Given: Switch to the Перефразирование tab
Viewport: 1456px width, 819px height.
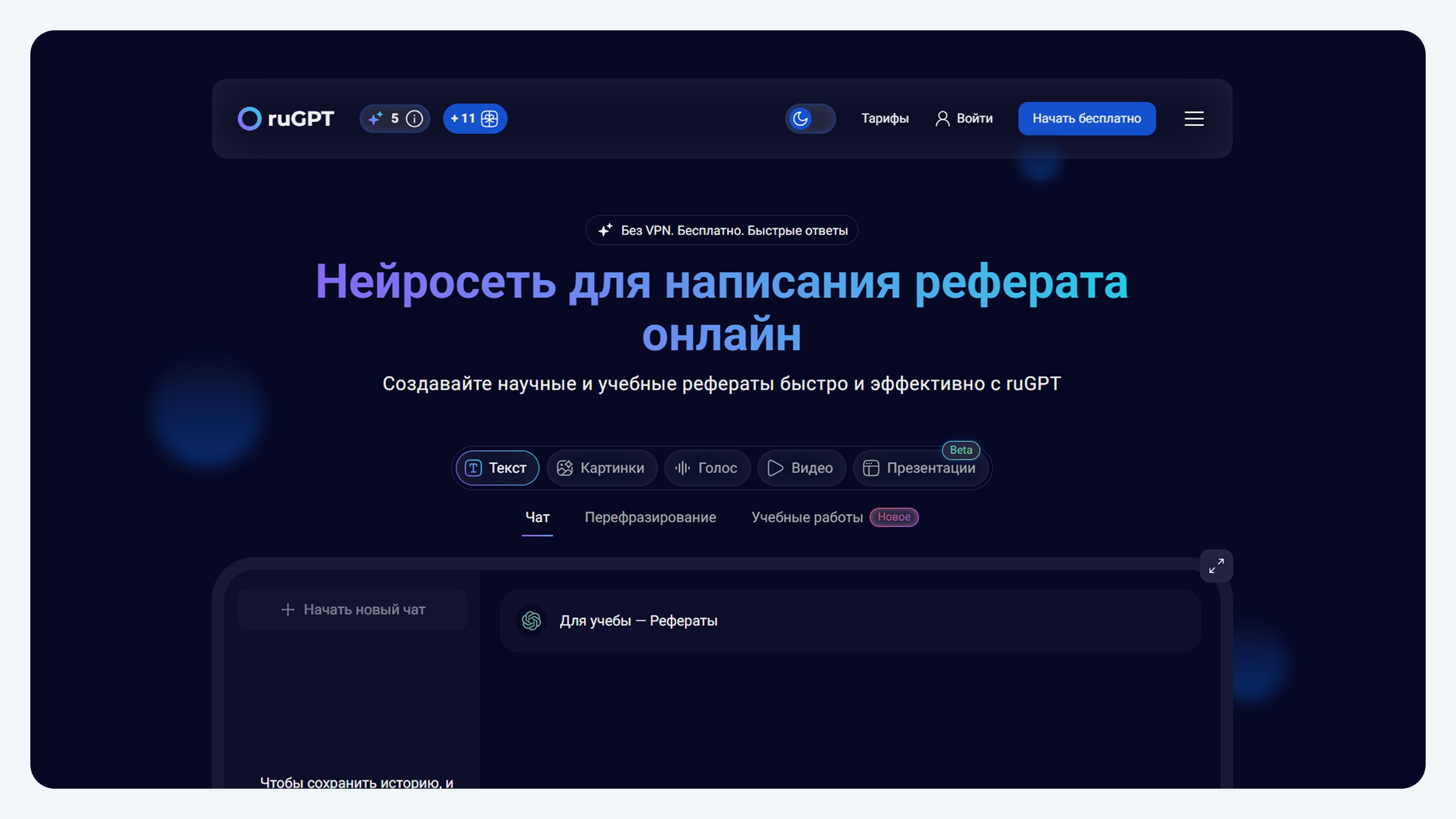Looking at the screenshot, I should point(650,517).
